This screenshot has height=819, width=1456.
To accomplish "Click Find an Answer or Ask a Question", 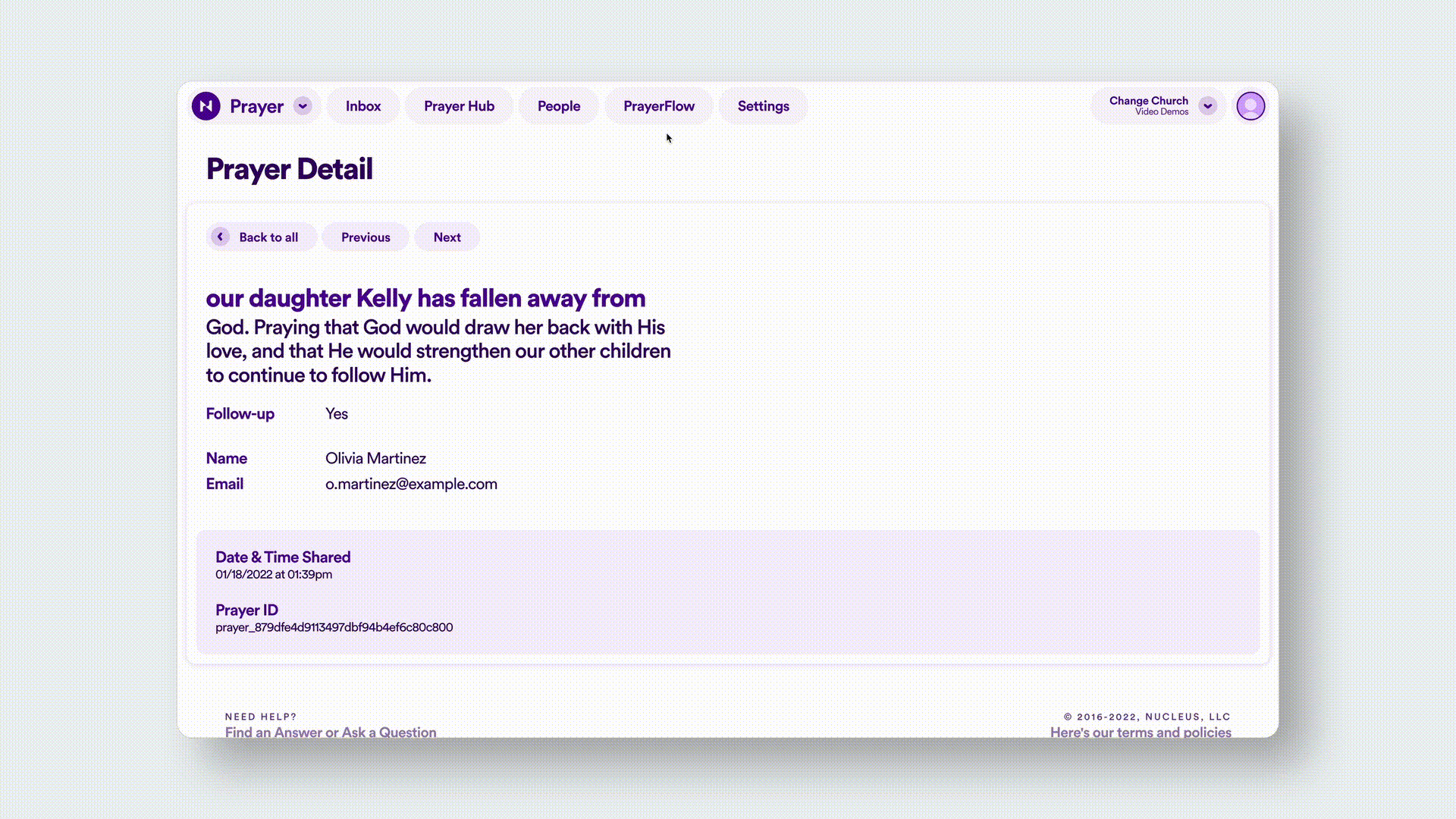I will tap(331, 732).
